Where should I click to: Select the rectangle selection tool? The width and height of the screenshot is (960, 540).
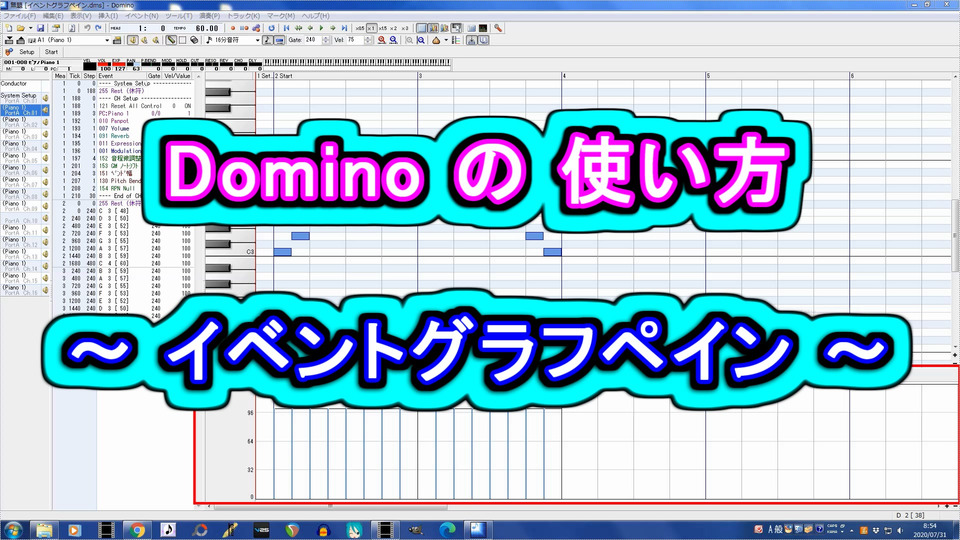(x=182, y=40)
